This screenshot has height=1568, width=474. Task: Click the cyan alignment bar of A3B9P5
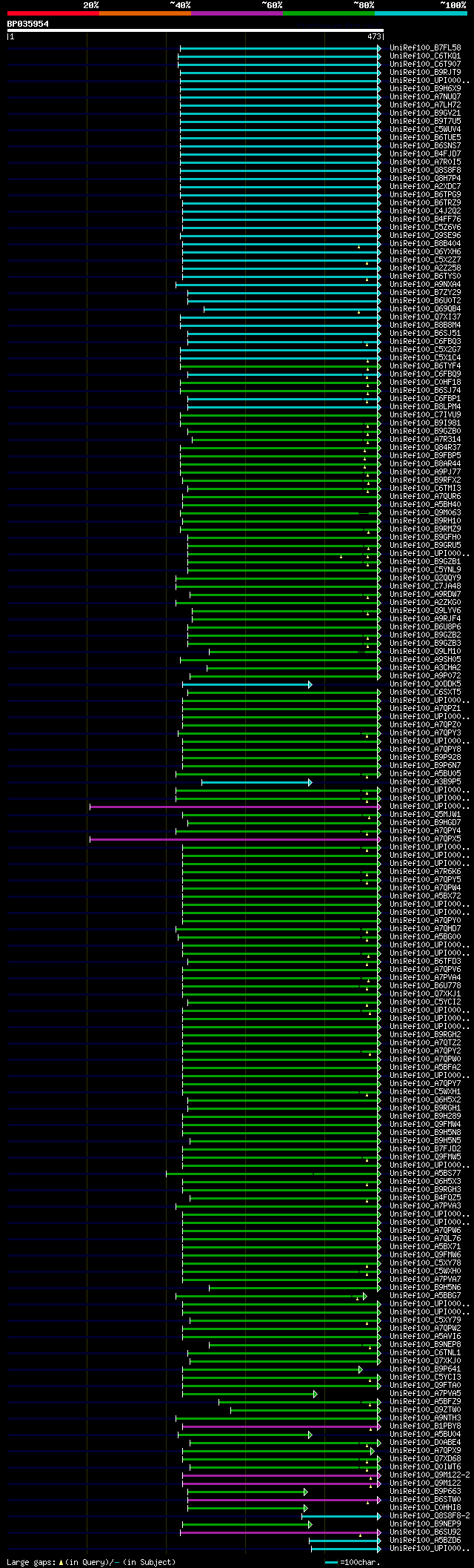(256, 782)
